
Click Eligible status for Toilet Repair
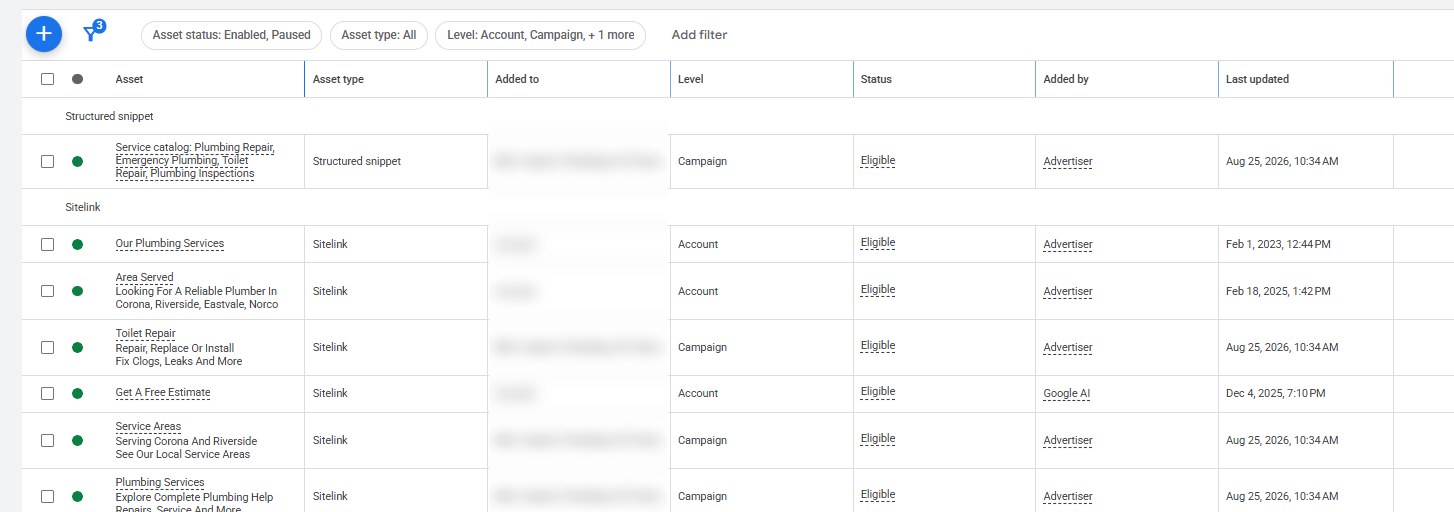[878, 346]
